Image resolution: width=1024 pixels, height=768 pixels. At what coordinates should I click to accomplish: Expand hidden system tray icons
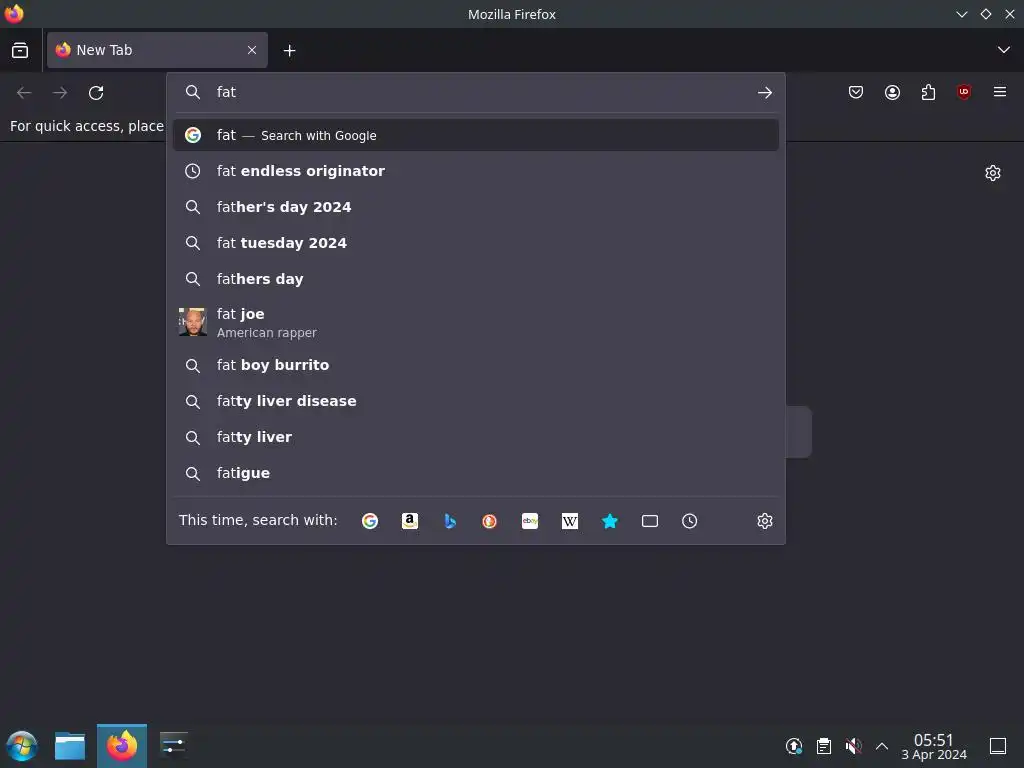tap(882, 746)
